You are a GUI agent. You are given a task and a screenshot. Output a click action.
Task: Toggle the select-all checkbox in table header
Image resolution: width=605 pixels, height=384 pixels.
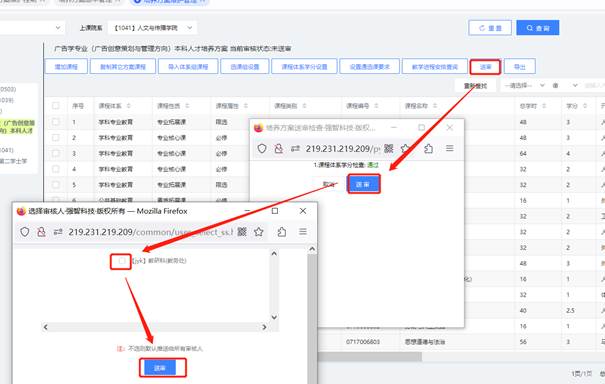coord(56,106)
